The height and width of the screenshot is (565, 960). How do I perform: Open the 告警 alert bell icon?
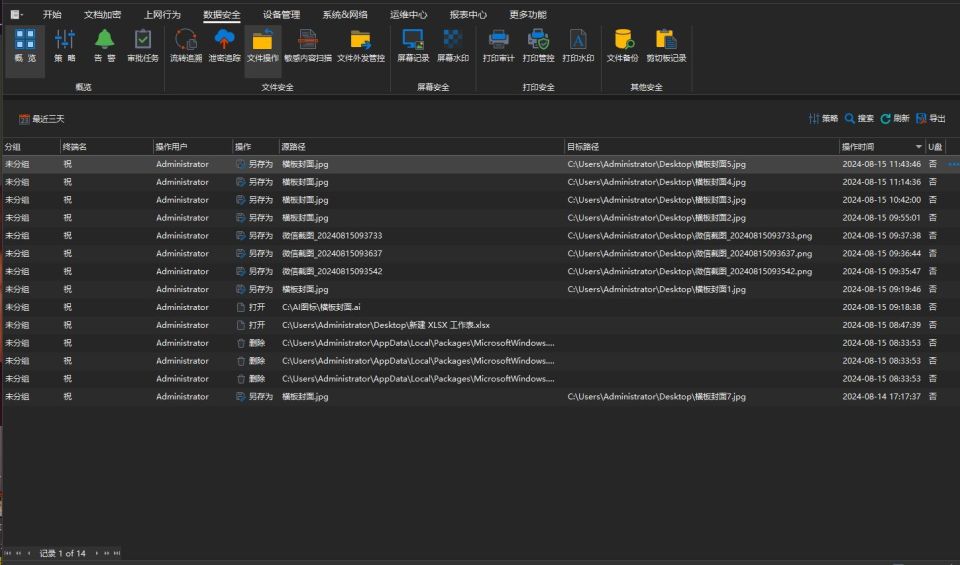(105, 47)
